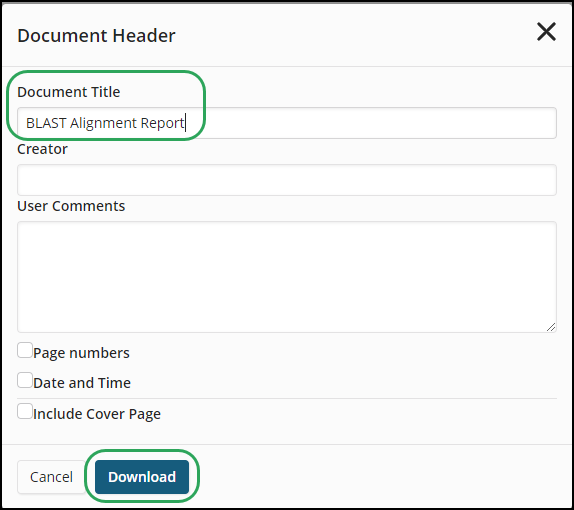Viewport: 574px width, 510px height.
Task: Select the Document Title label
Action: [x=69, y=92]
